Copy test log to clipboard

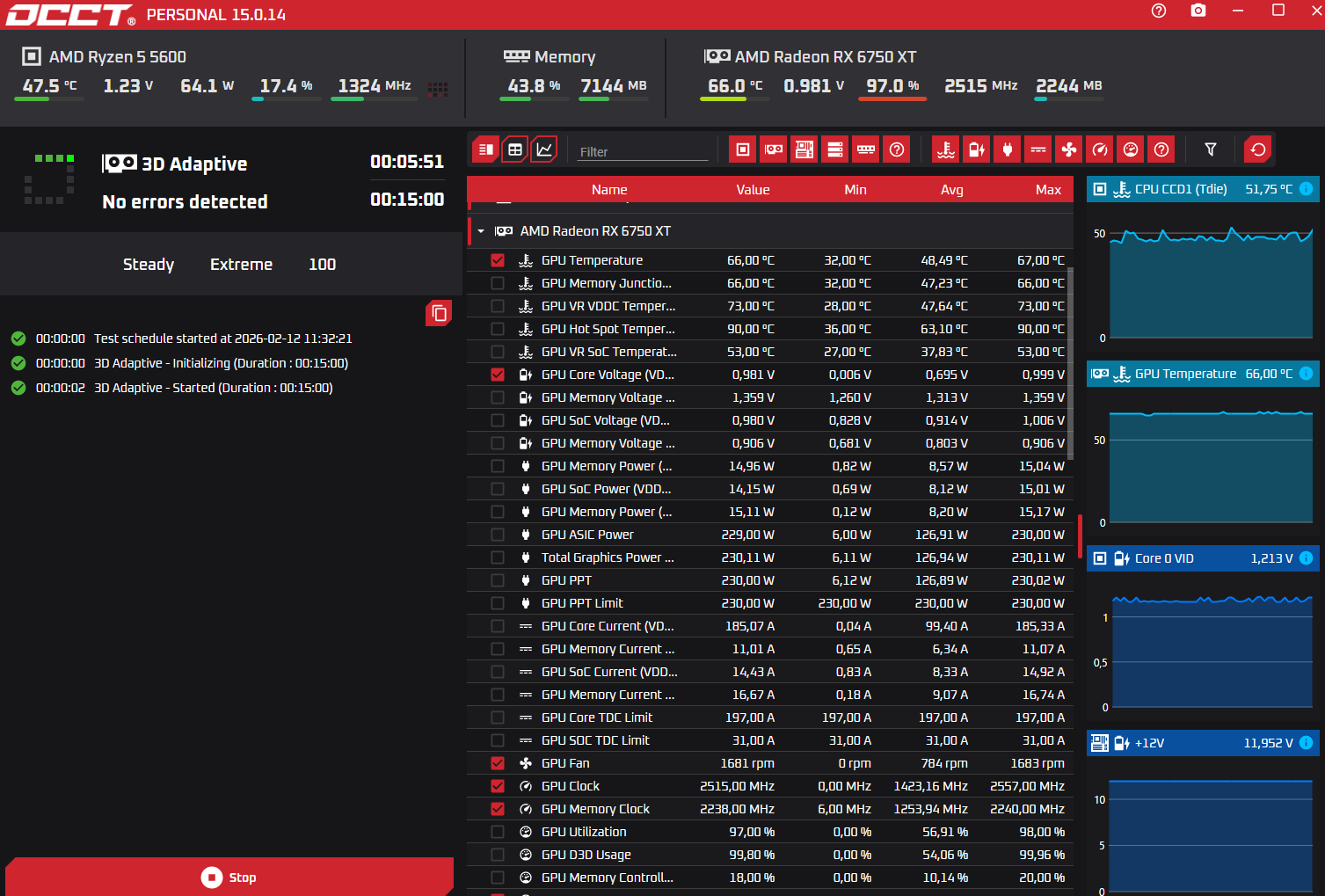pos(439,313)
